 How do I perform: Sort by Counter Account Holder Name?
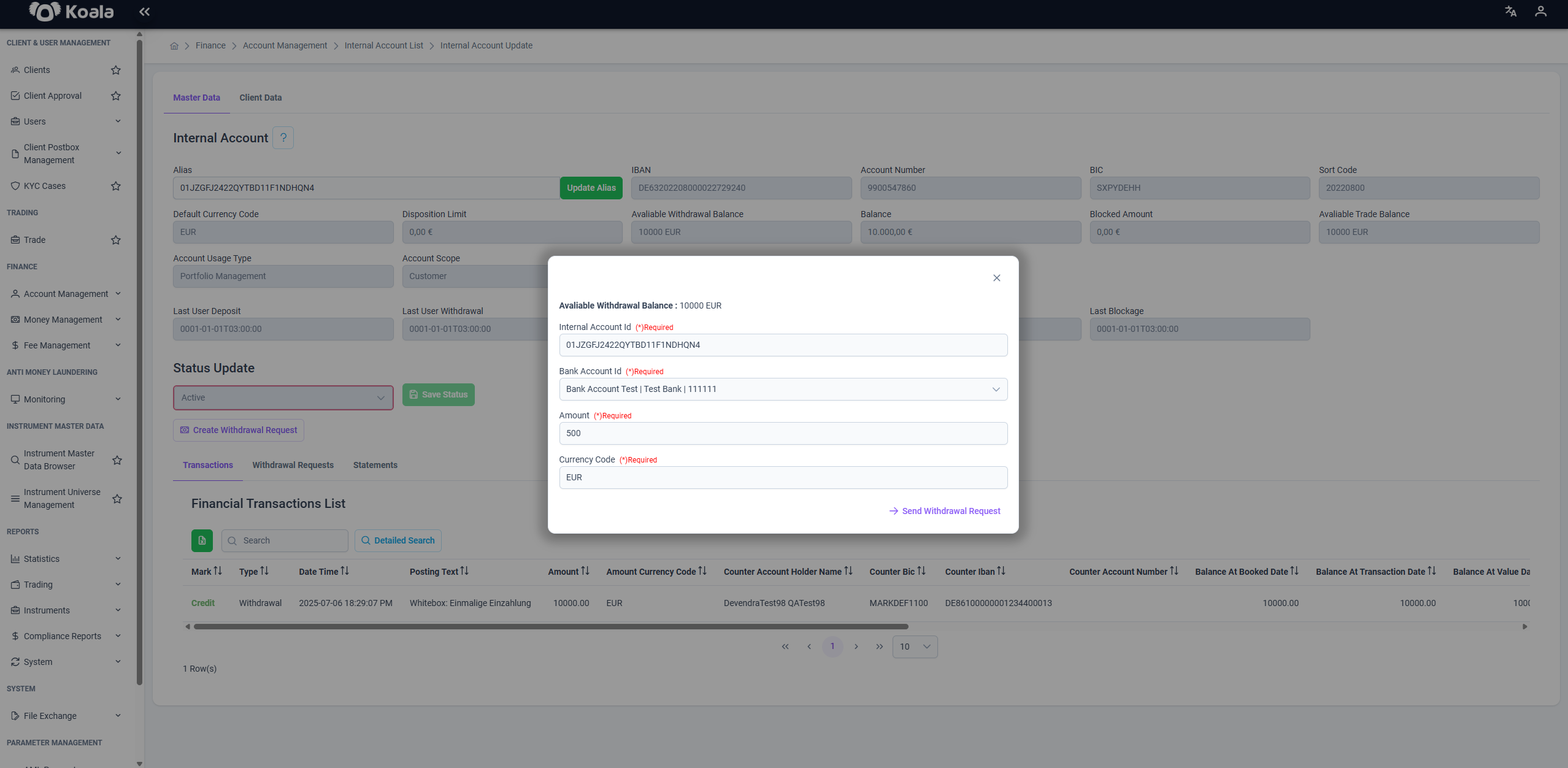[848, 571]
